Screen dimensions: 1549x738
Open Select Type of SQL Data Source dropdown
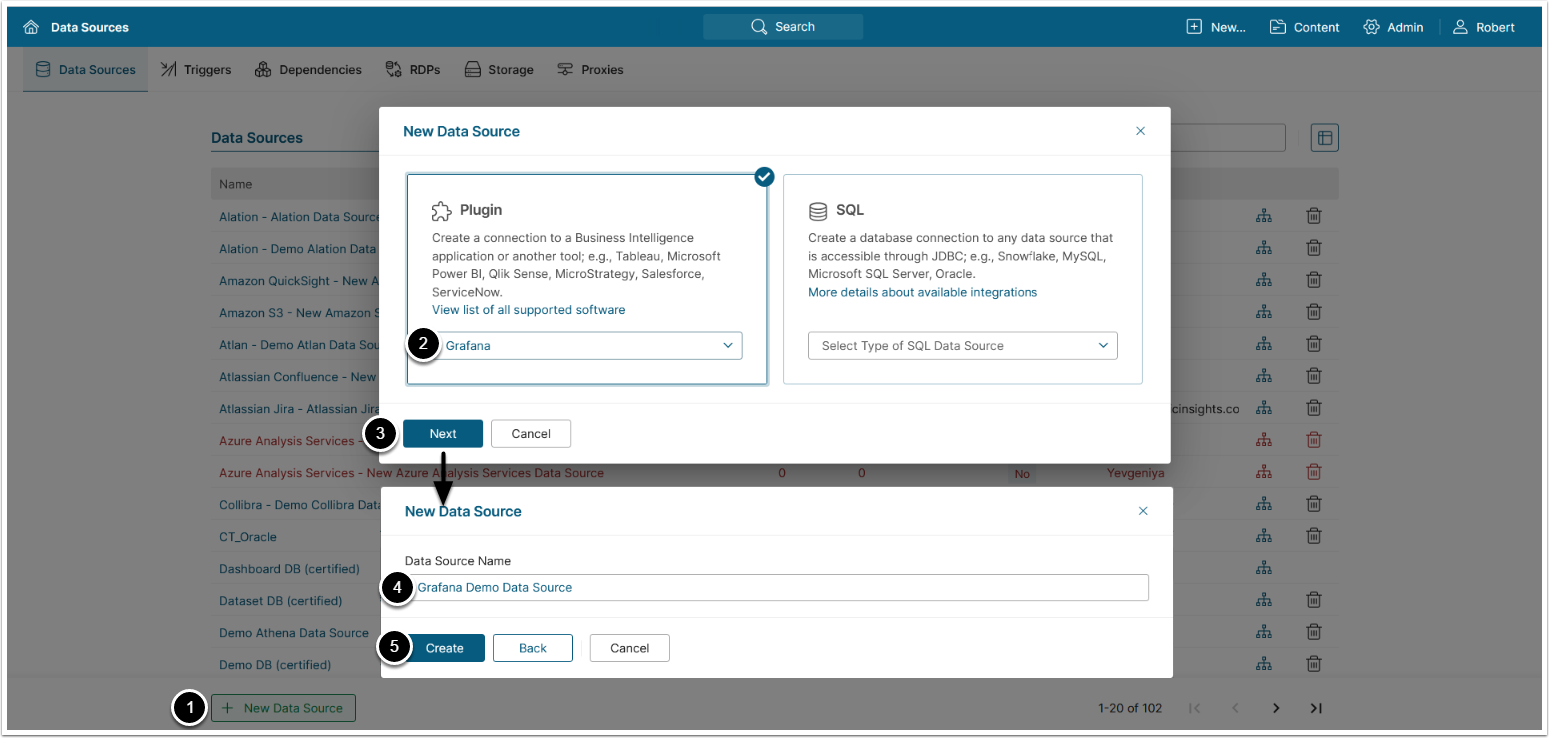(962, 346)
